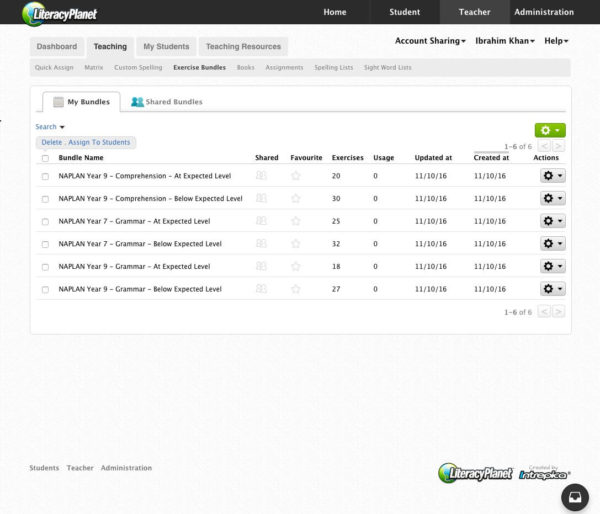Expand the Search dropdown
The image size is (600, 514).
tap(50, 127)
